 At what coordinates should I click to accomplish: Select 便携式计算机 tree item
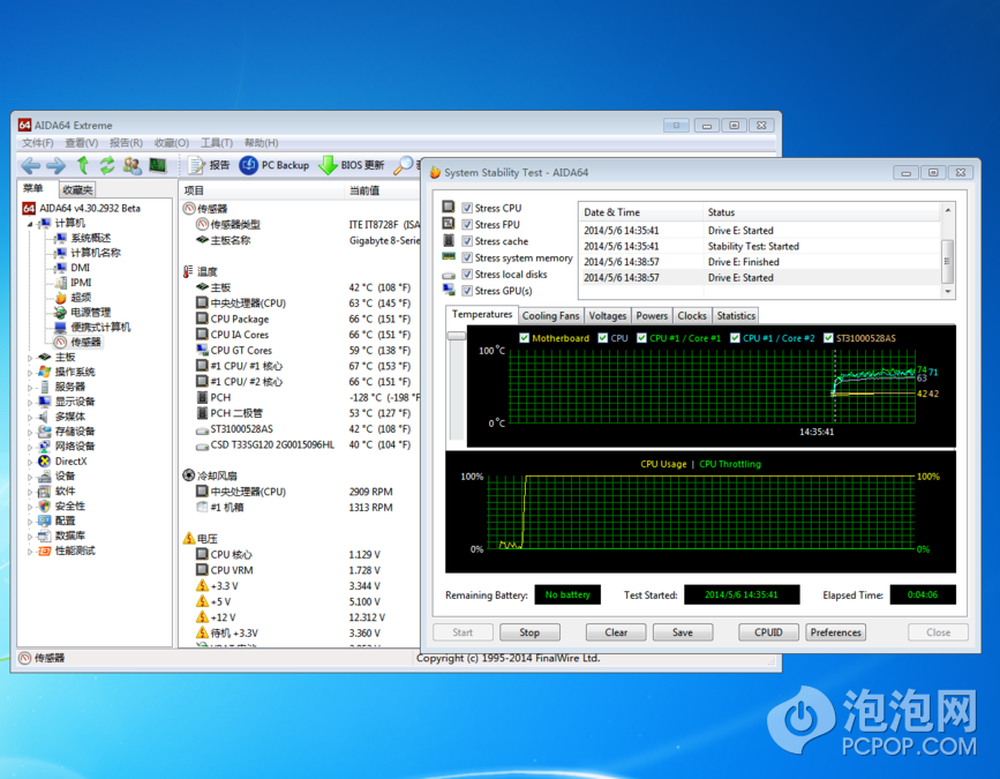pos(101,327)
